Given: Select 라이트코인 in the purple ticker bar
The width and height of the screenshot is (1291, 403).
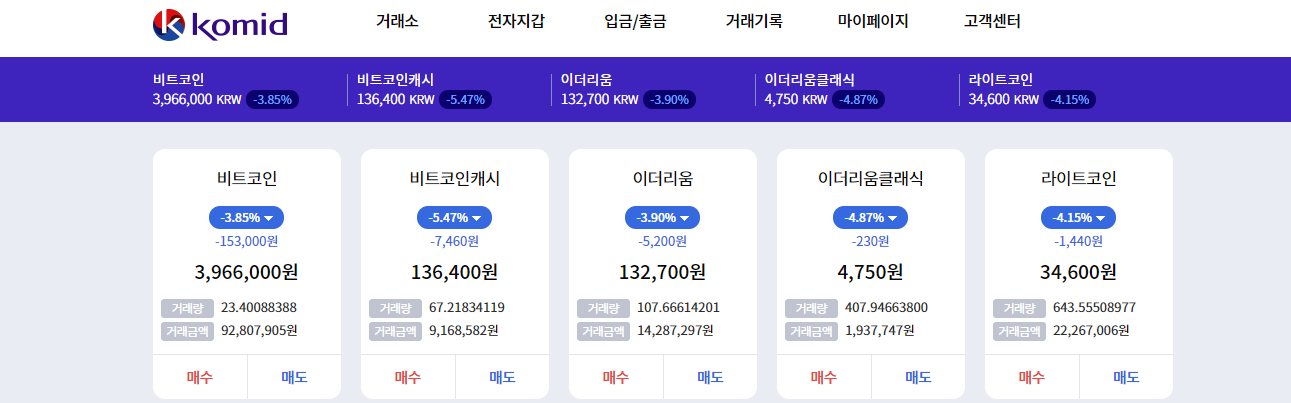Looking at the screenshot, I should 1000,80.
